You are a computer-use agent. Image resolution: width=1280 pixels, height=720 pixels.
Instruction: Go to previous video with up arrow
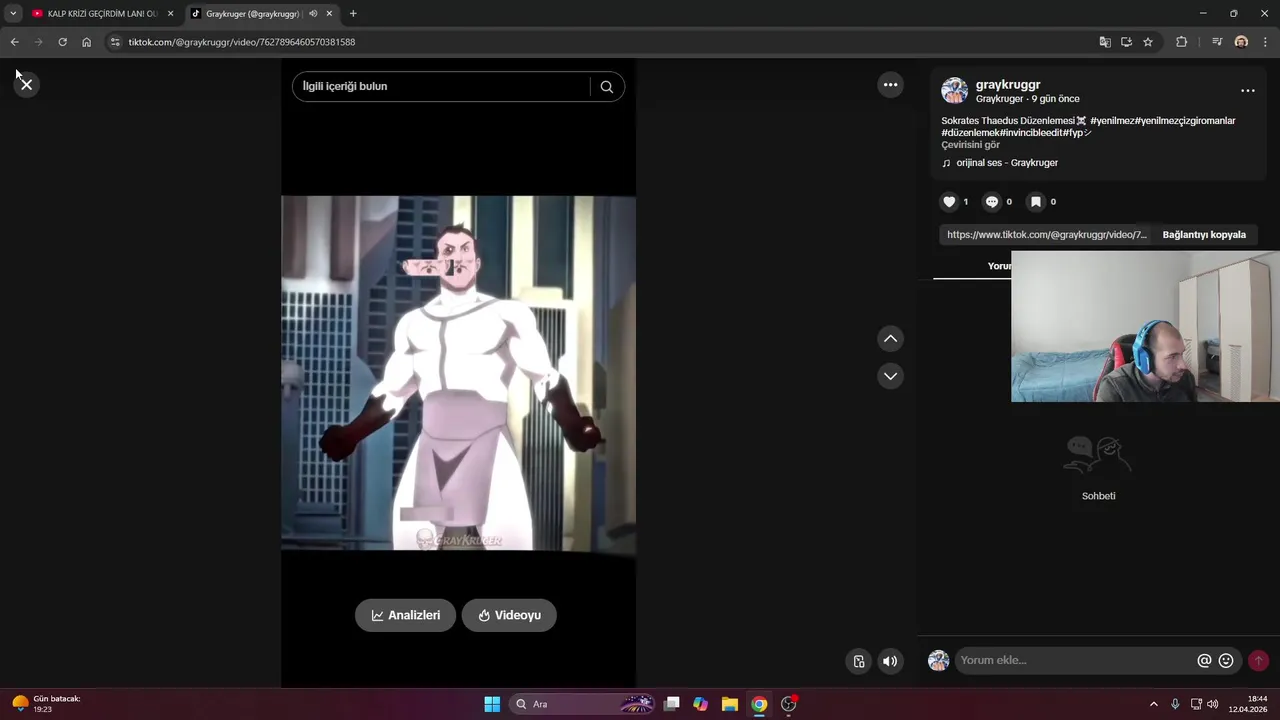pyautogui.click(x=890, y=339)
